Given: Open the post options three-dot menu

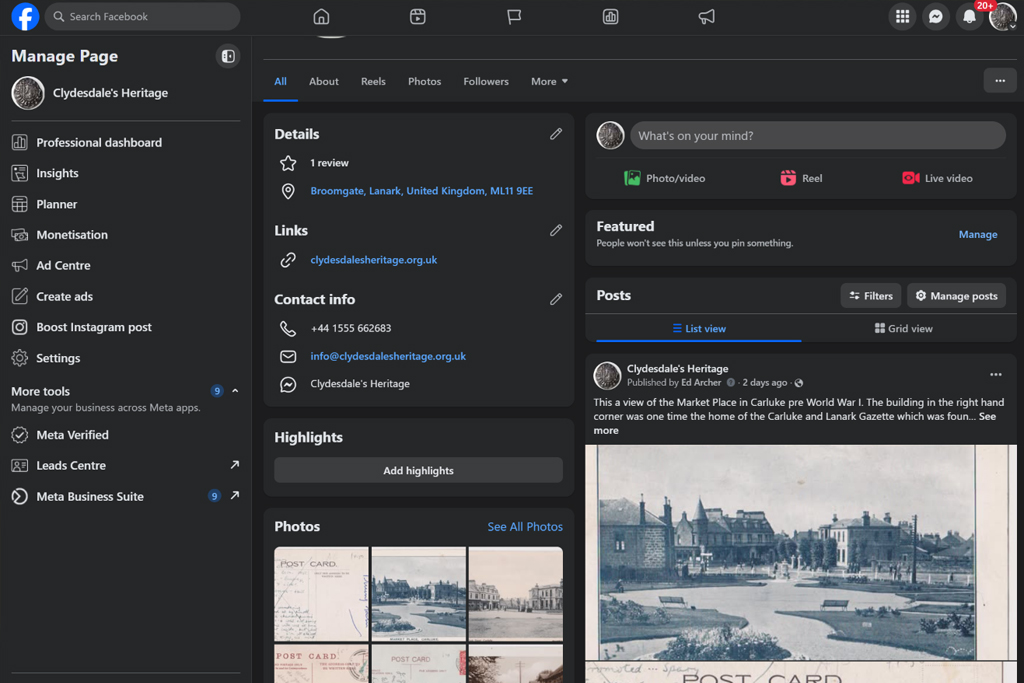Looking at the screenshot, I should click(x=995, y=375).
